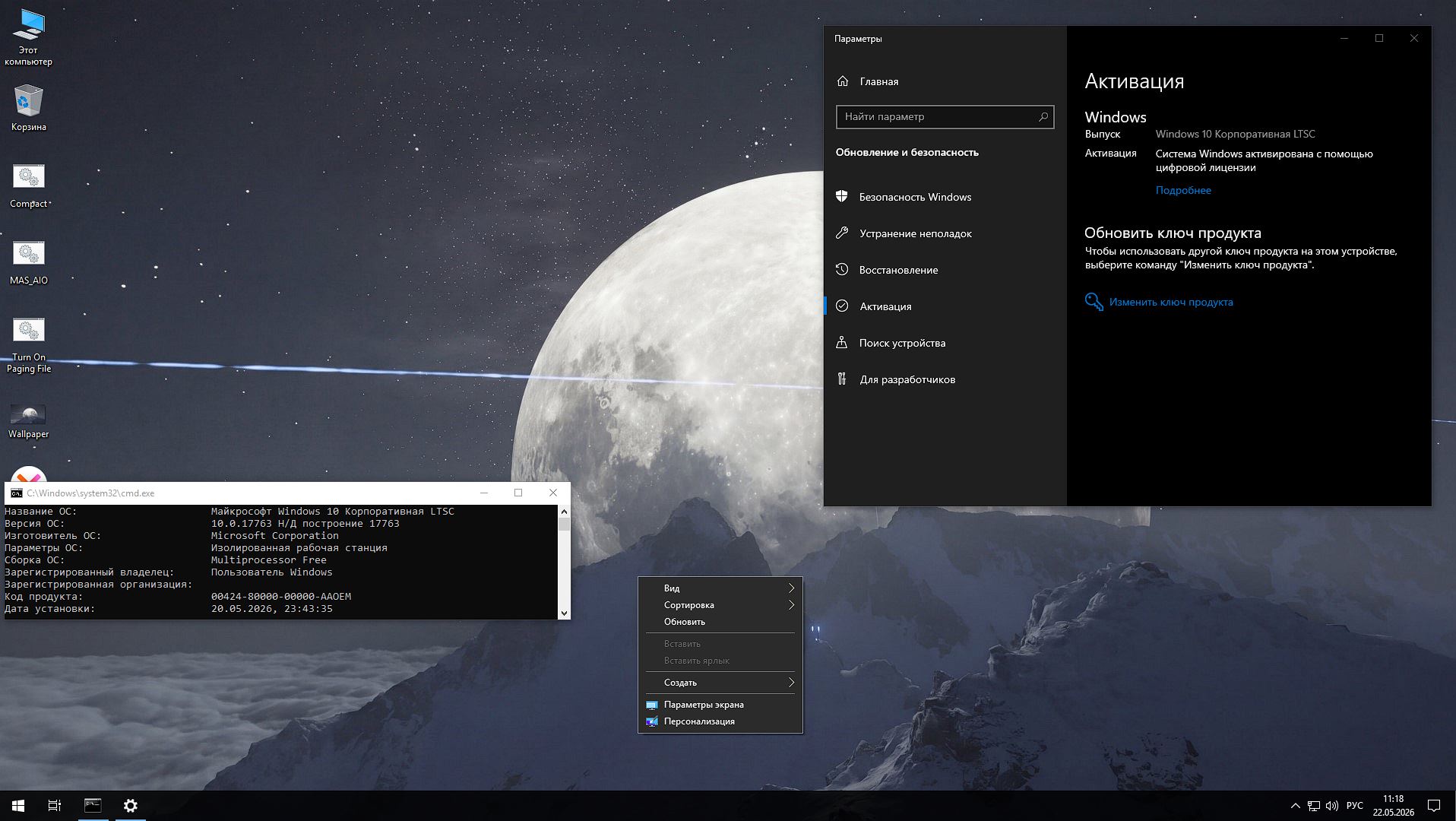Click the locator icon for Поиск устройства
This screenshot has height=821, width=1456.
coord(842,342)
